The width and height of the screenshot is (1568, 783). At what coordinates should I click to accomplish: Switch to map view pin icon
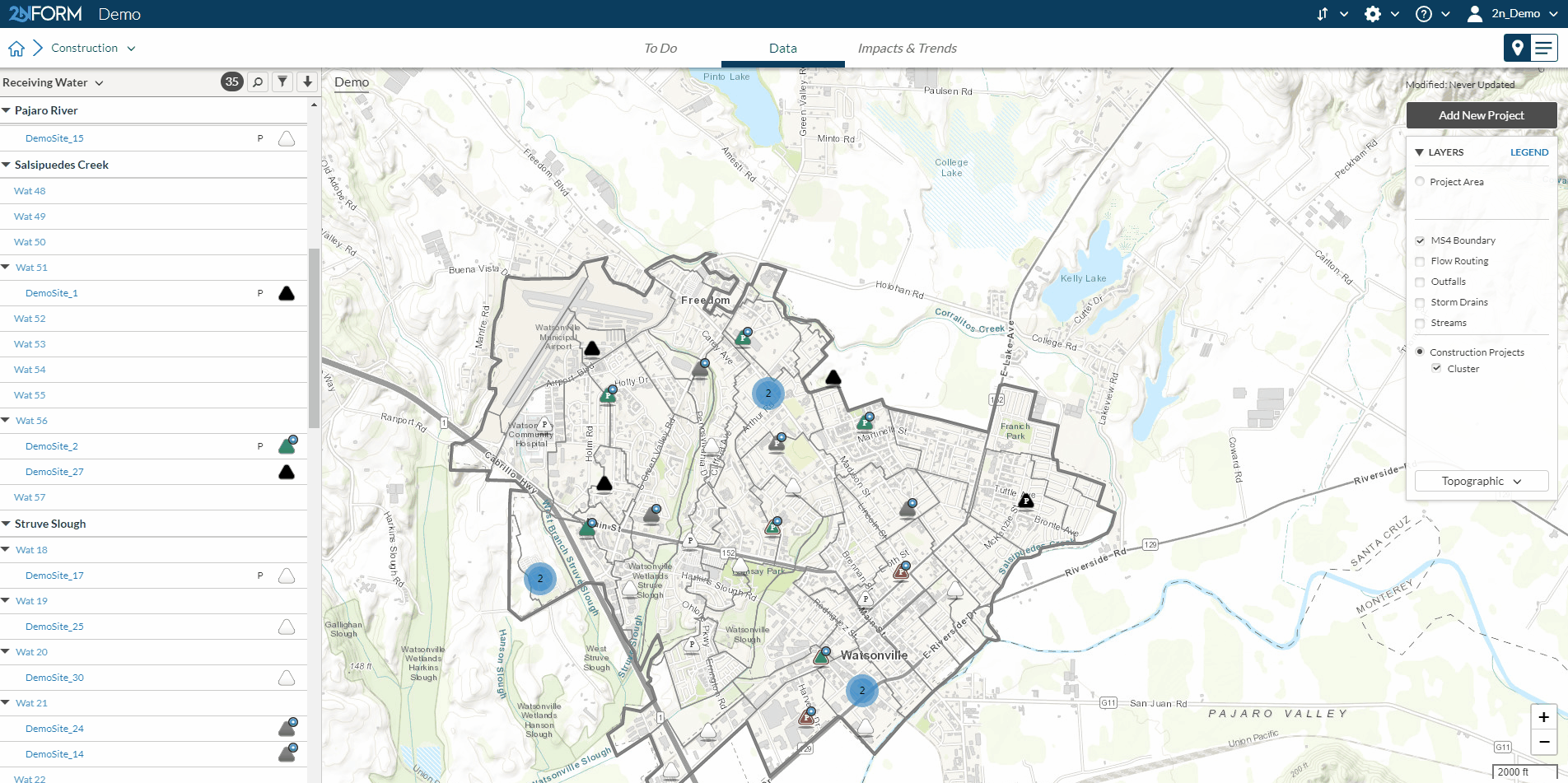point(1517,49)
